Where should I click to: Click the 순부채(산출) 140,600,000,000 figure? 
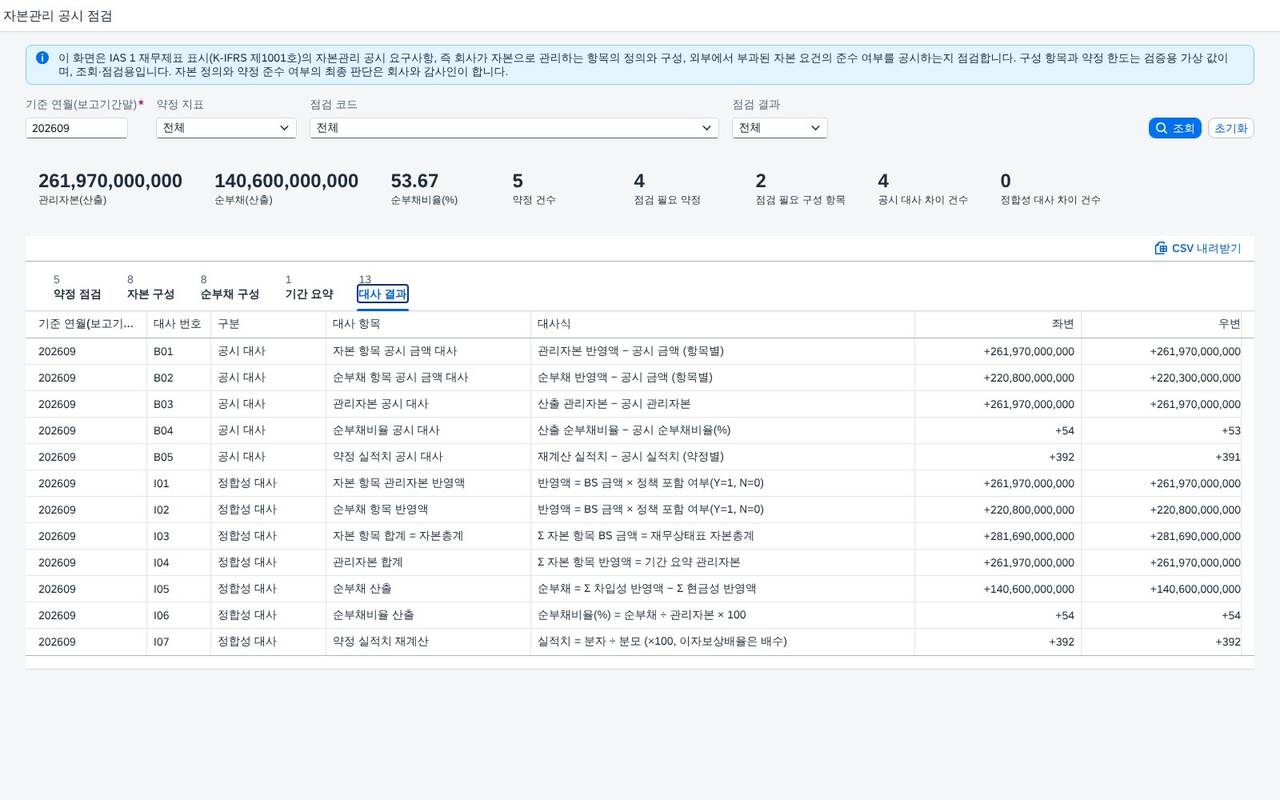[286, 181]
